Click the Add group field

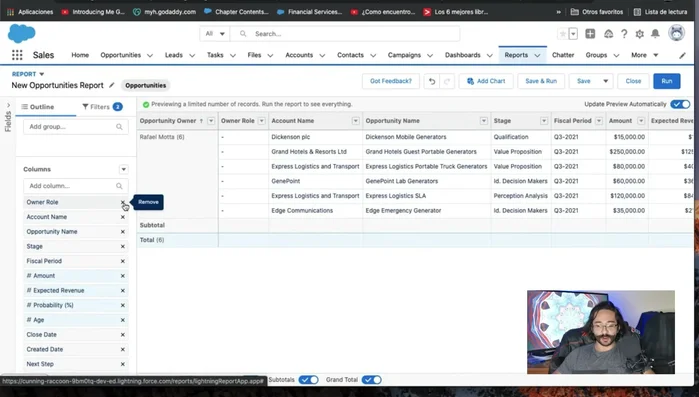click(x=76, y=127)
